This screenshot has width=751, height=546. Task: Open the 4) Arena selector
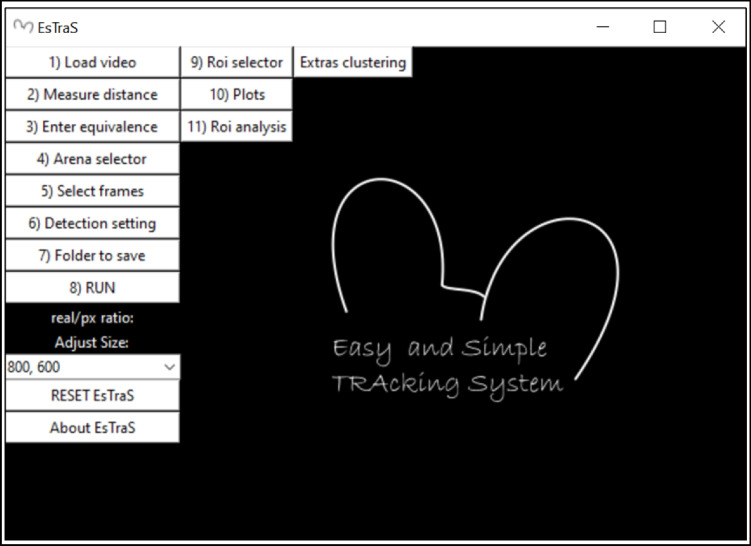[92, 159]
